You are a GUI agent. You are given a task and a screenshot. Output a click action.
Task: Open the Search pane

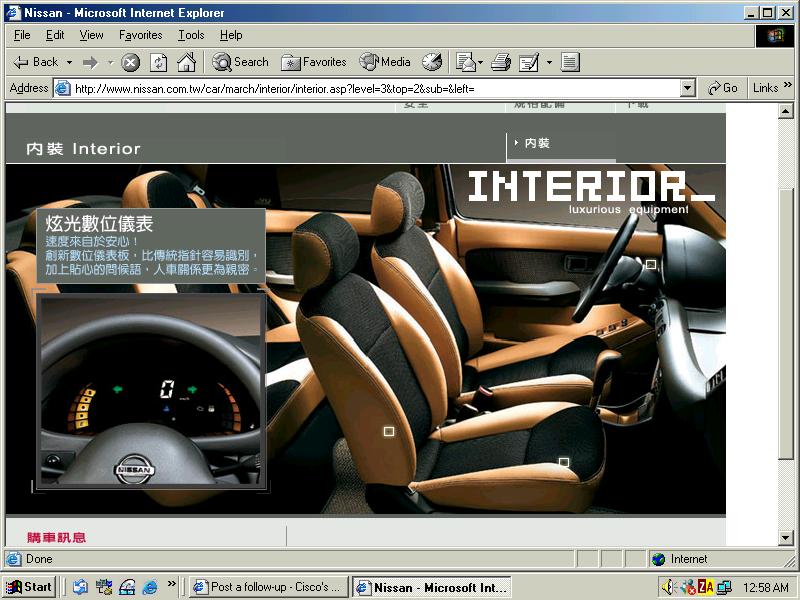click(x=240, y=62)
